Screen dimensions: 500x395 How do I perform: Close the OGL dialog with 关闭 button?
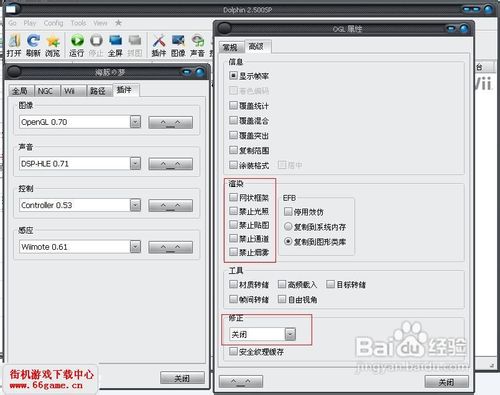pyautogui.click(x=446, y=382)
